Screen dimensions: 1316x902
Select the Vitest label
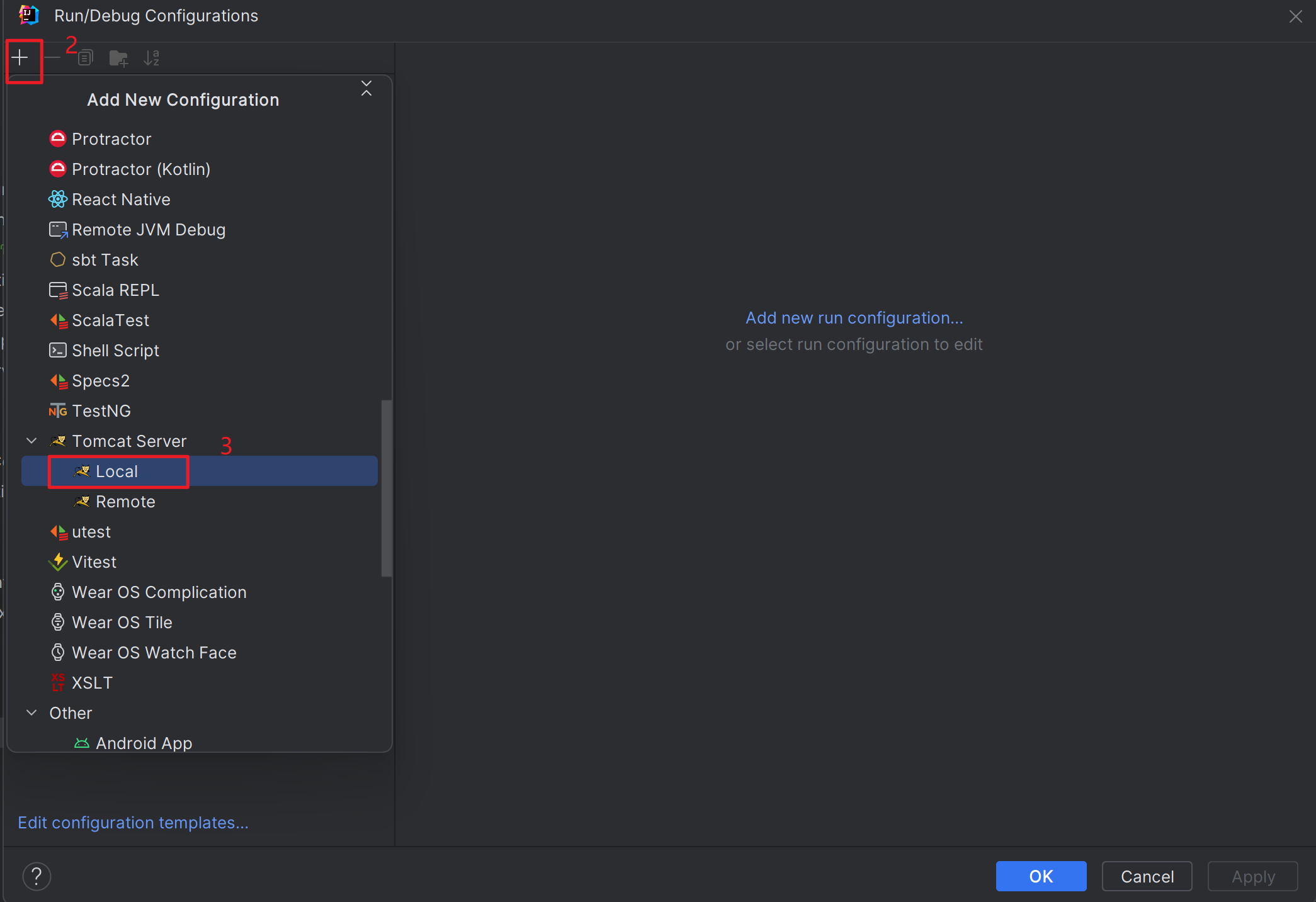point(94,562)
